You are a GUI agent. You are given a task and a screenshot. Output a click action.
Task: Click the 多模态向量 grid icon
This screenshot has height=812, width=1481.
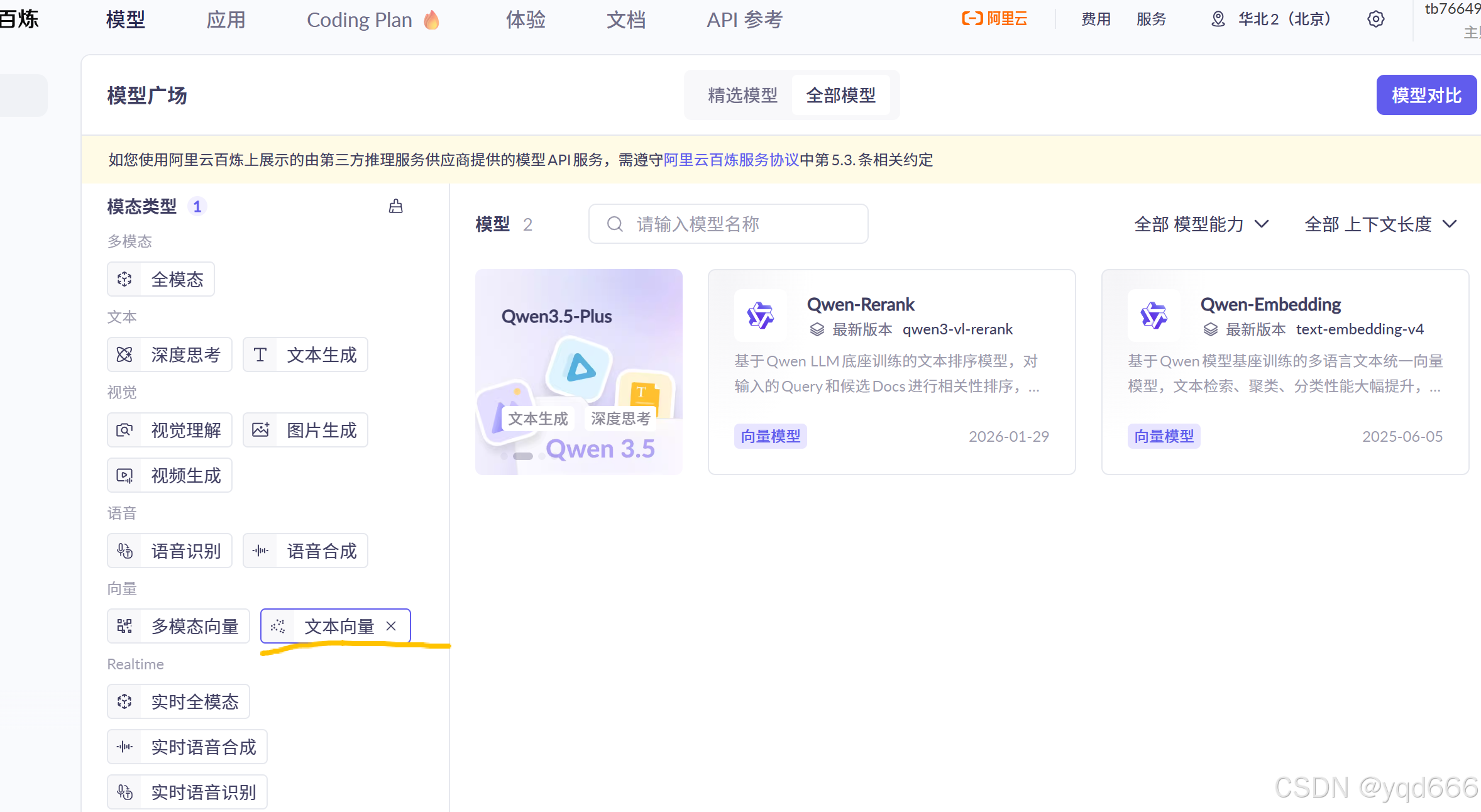click(124, 626)
